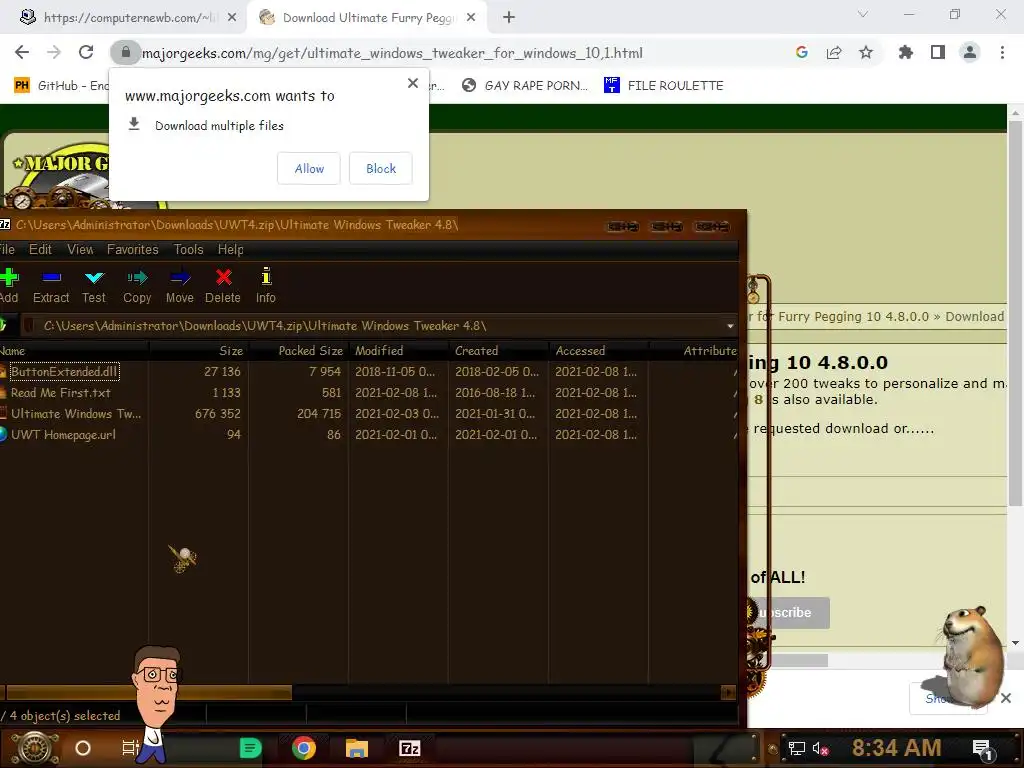
Task: Open a new browser tab
Action: click(509, 18)
